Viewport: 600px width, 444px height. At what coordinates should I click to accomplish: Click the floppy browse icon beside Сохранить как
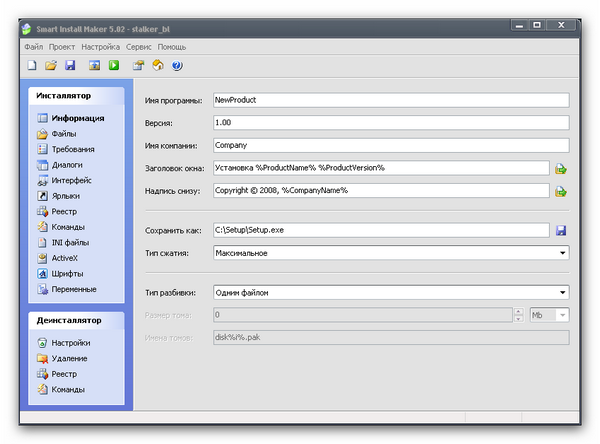561,231
